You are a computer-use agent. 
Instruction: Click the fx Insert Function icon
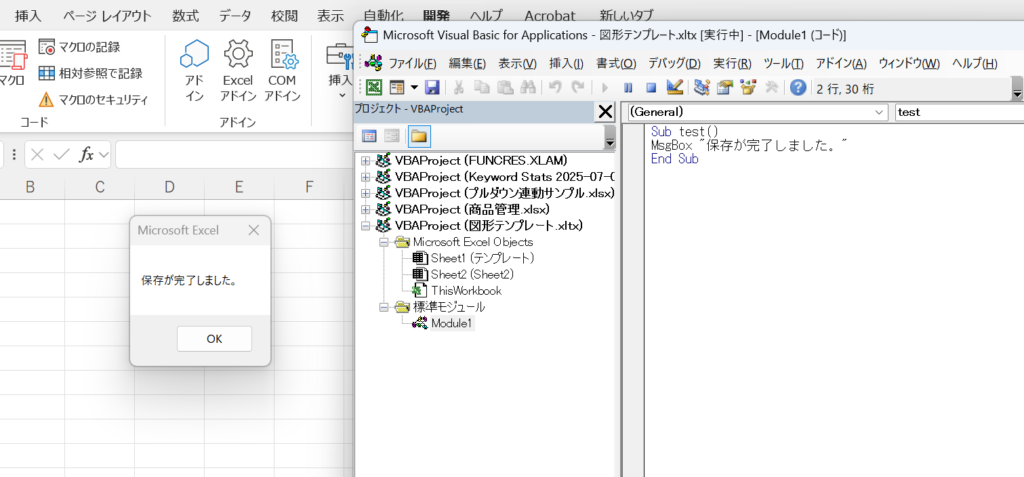click(86, 155)
